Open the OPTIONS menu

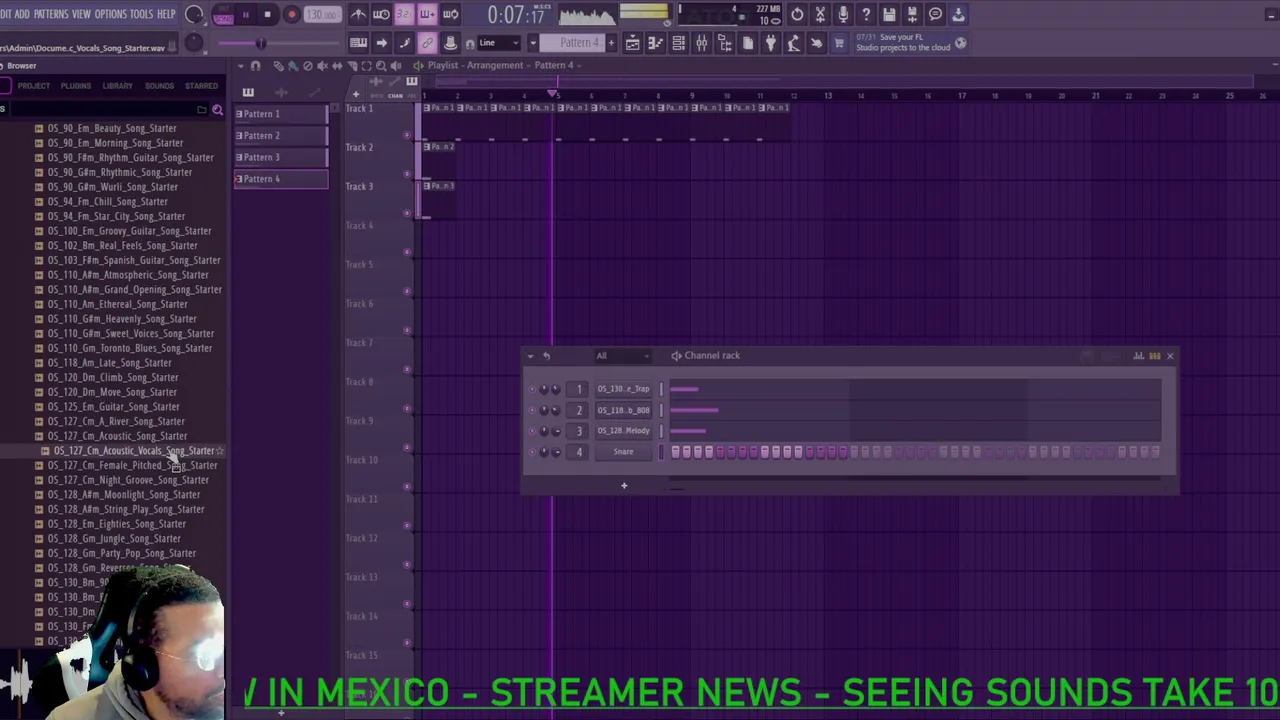pos(111,14)
